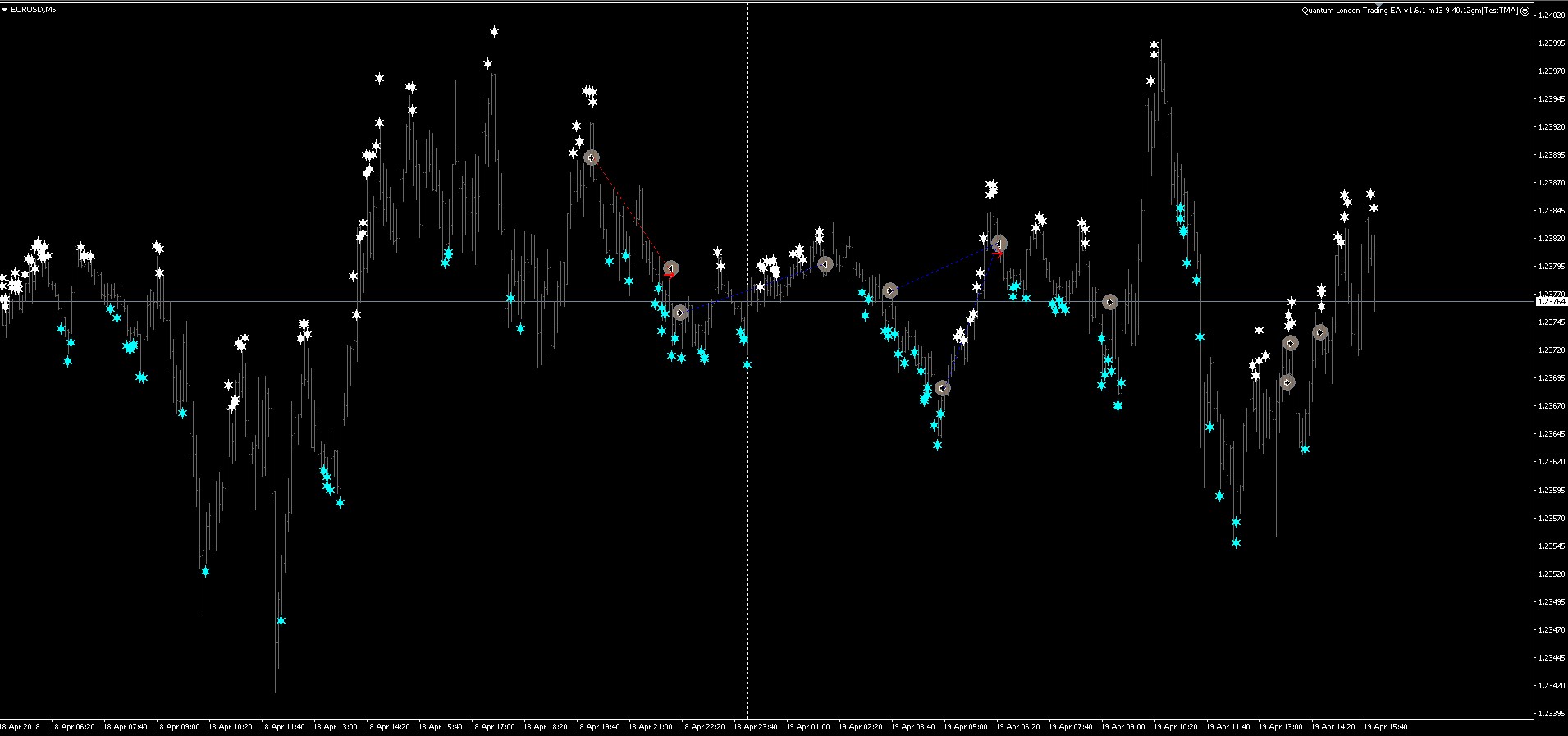Click time axis label 18 Apr 07:40
Image resolution: width=1568 pixels, height=736 pixels.
[125, 726]
